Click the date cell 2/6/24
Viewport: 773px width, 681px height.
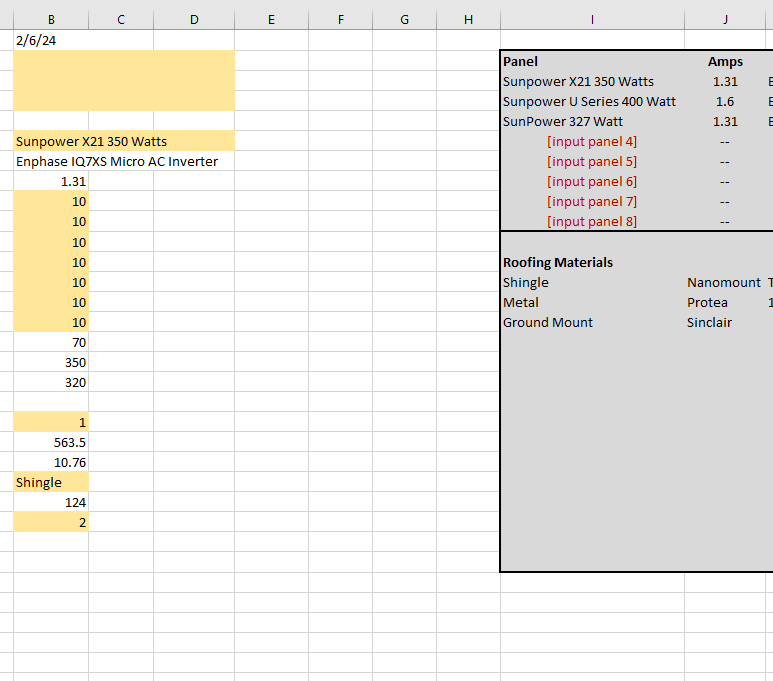pos(51,40)
